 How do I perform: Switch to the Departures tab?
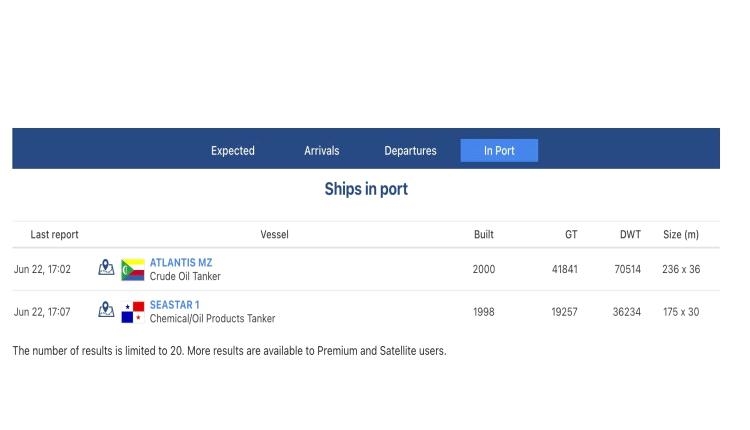coord(410,151)
